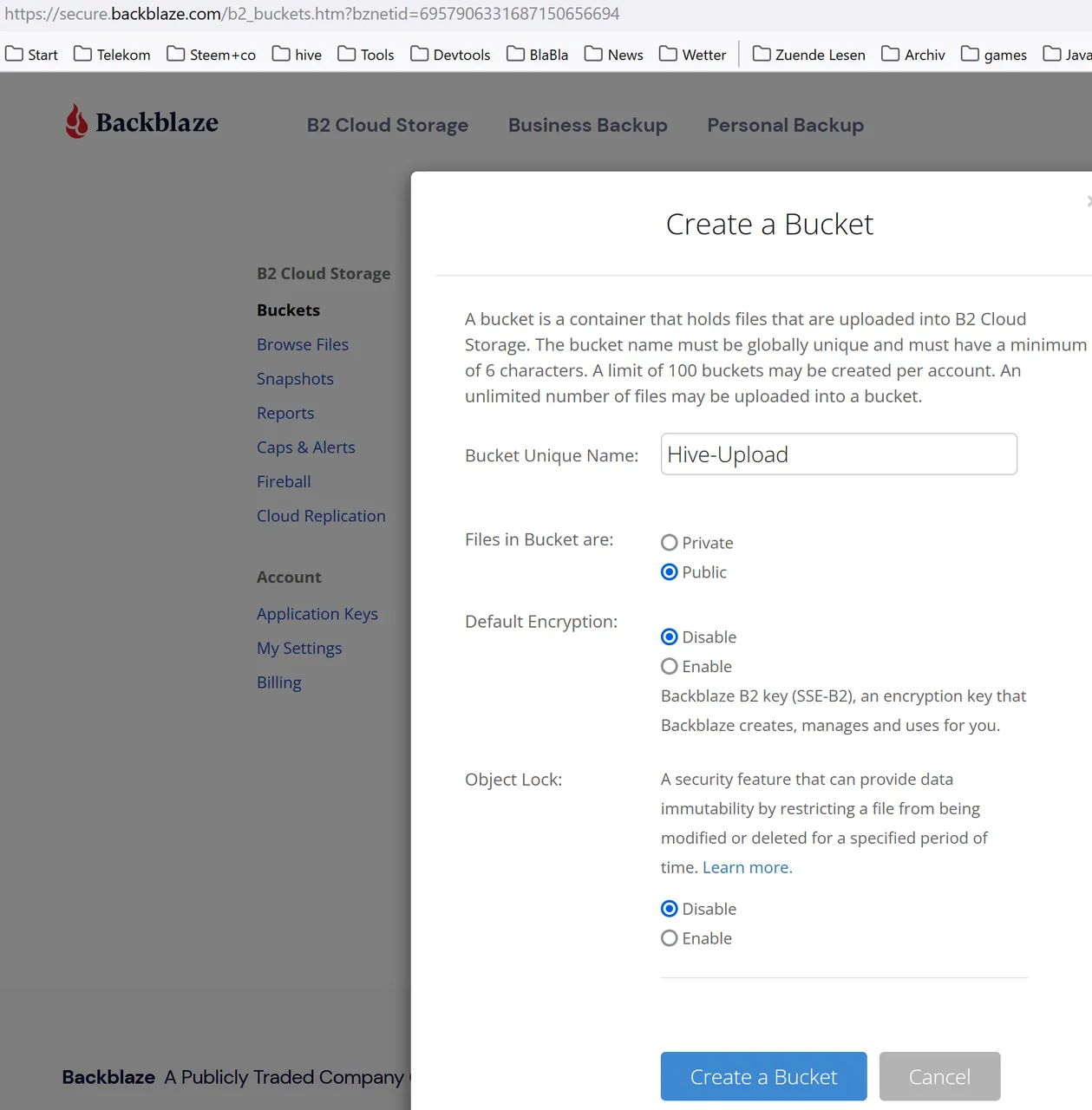Click the Backblaze flame logo
The image size is (1092, 1110).
[76, 121]
